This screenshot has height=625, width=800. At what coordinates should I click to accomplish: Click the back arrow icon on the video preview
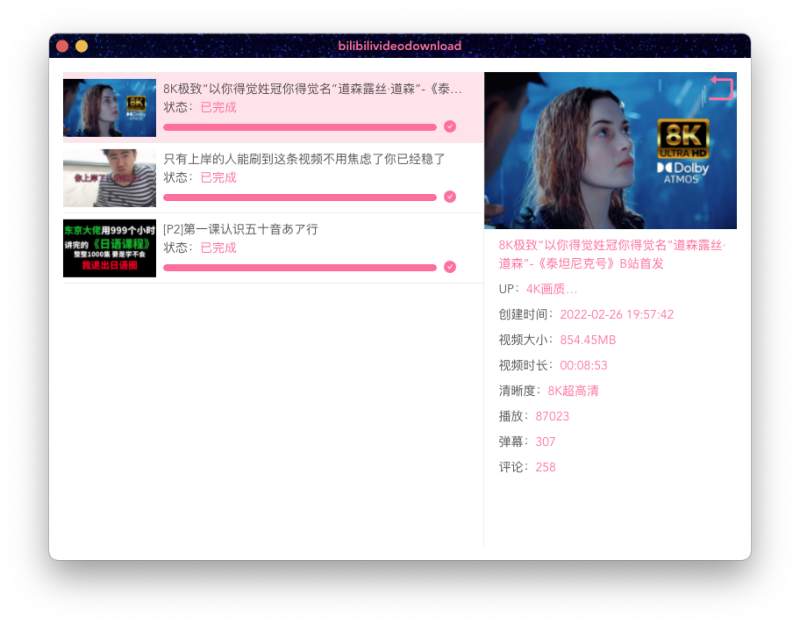pos(722,88)
